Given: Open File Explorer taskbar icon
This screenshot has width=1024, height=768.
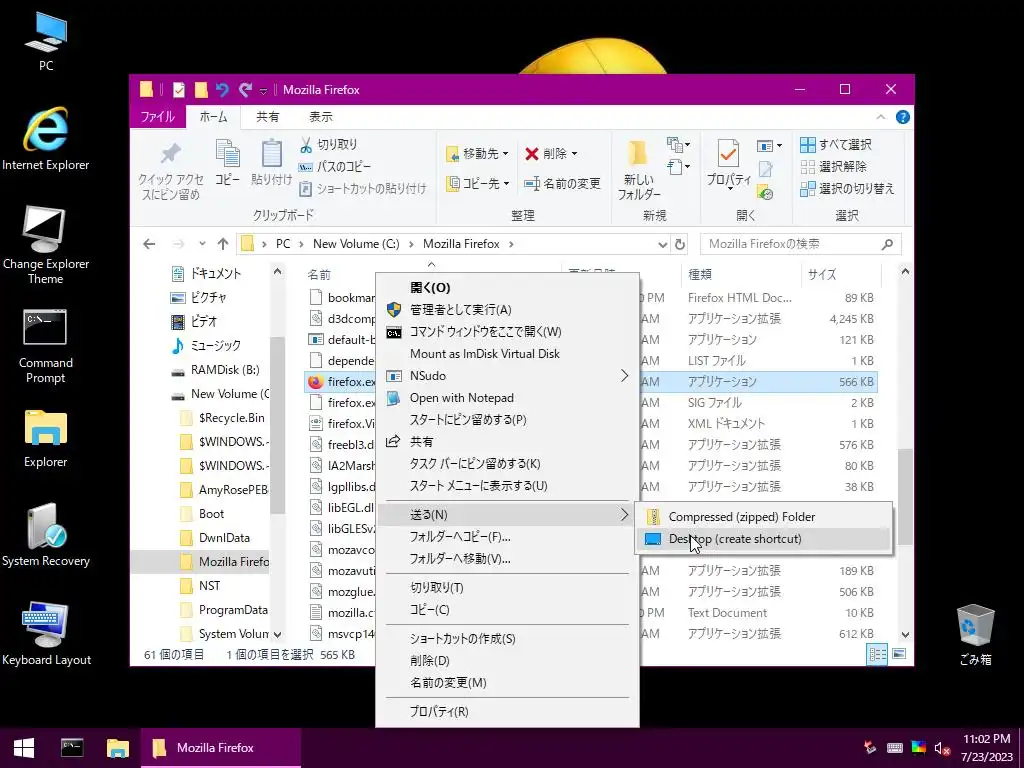Looking at the screenshot, I should point(118,748).
